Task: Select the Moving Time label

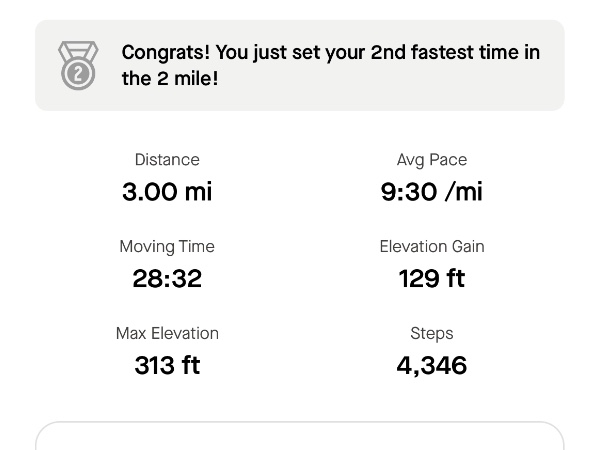Action: tap(167, 247)
